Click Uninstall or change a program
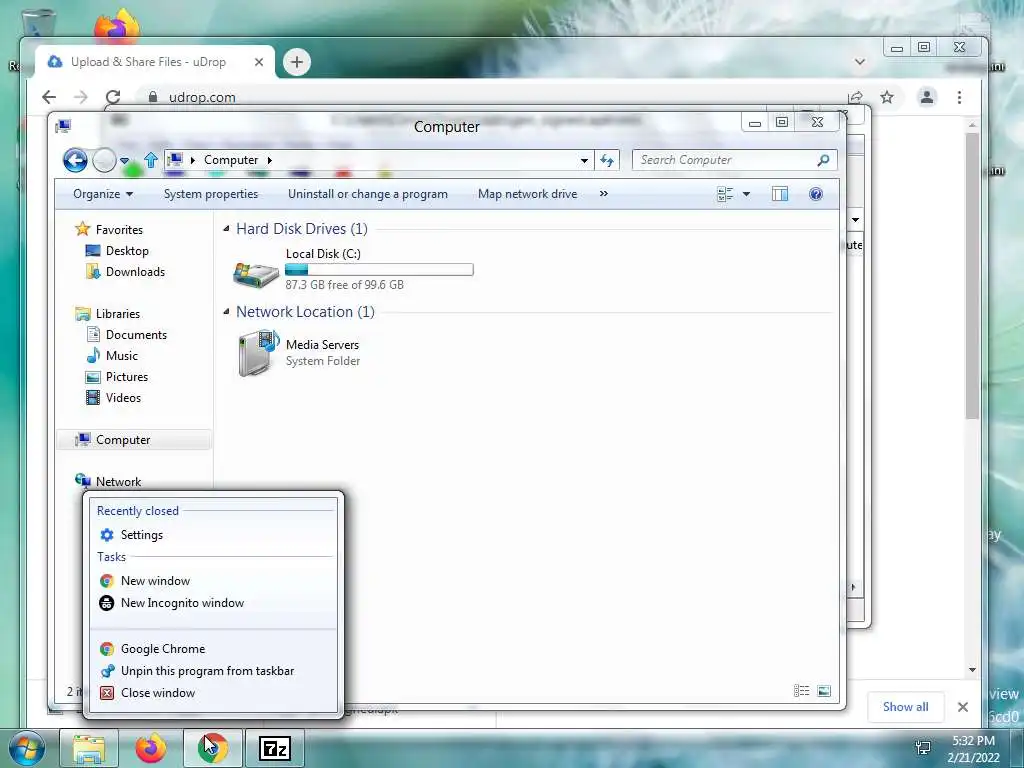 click(x=368, y=194)
